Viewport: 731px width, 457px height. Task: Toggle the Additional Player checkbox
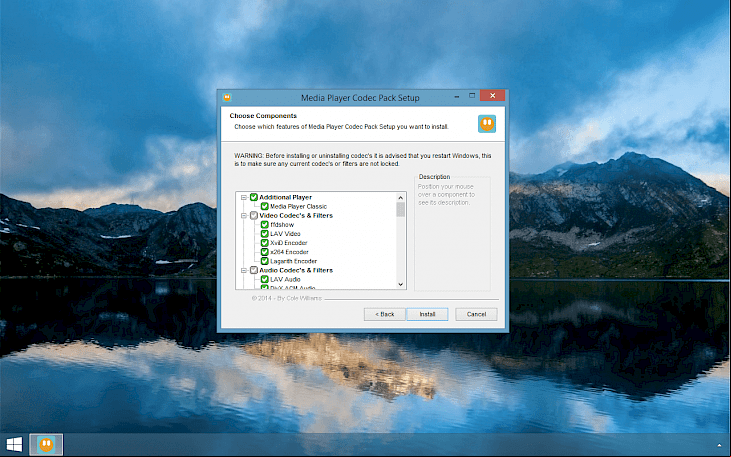pos(254,197)
